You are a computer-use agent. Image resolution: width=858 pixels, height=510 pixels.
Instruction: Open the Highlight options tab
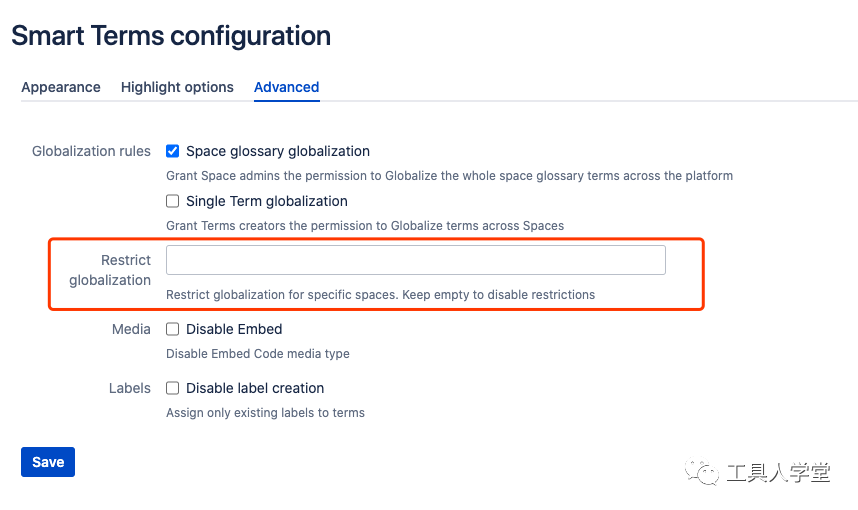(x=177, y=87)
